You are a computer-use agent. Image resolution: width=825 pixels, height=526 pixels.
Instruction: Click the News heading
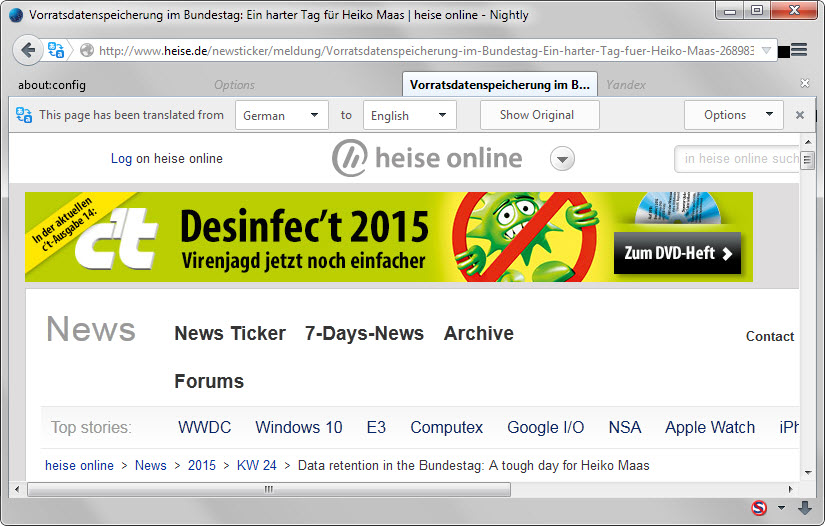coord(91,329)
